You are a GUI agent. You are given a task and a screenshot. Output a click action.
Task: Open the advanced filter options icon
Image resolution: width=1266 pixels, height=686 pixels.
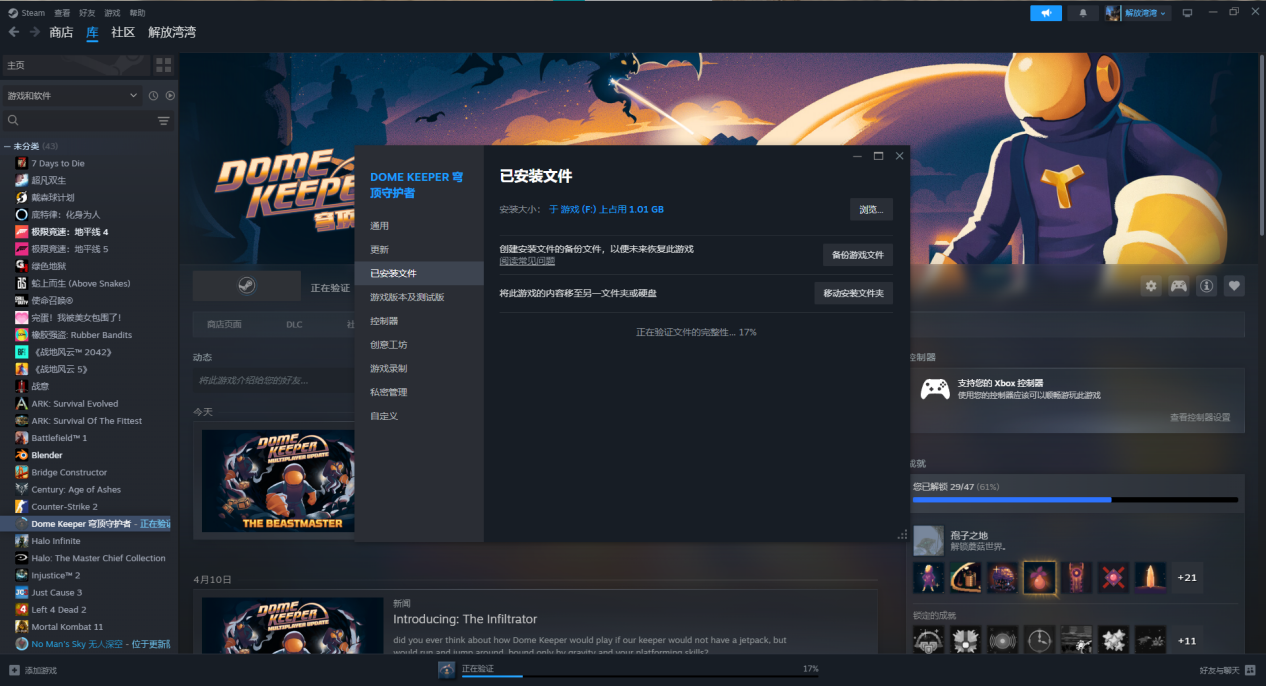pyautogui.click(x=164, y=120)
